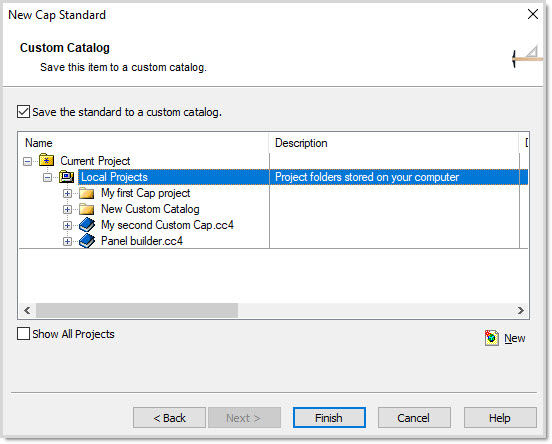The width and height of the screenshot is (552, 444).
Task: Click the Finish button
Action: tap(329, 418)
